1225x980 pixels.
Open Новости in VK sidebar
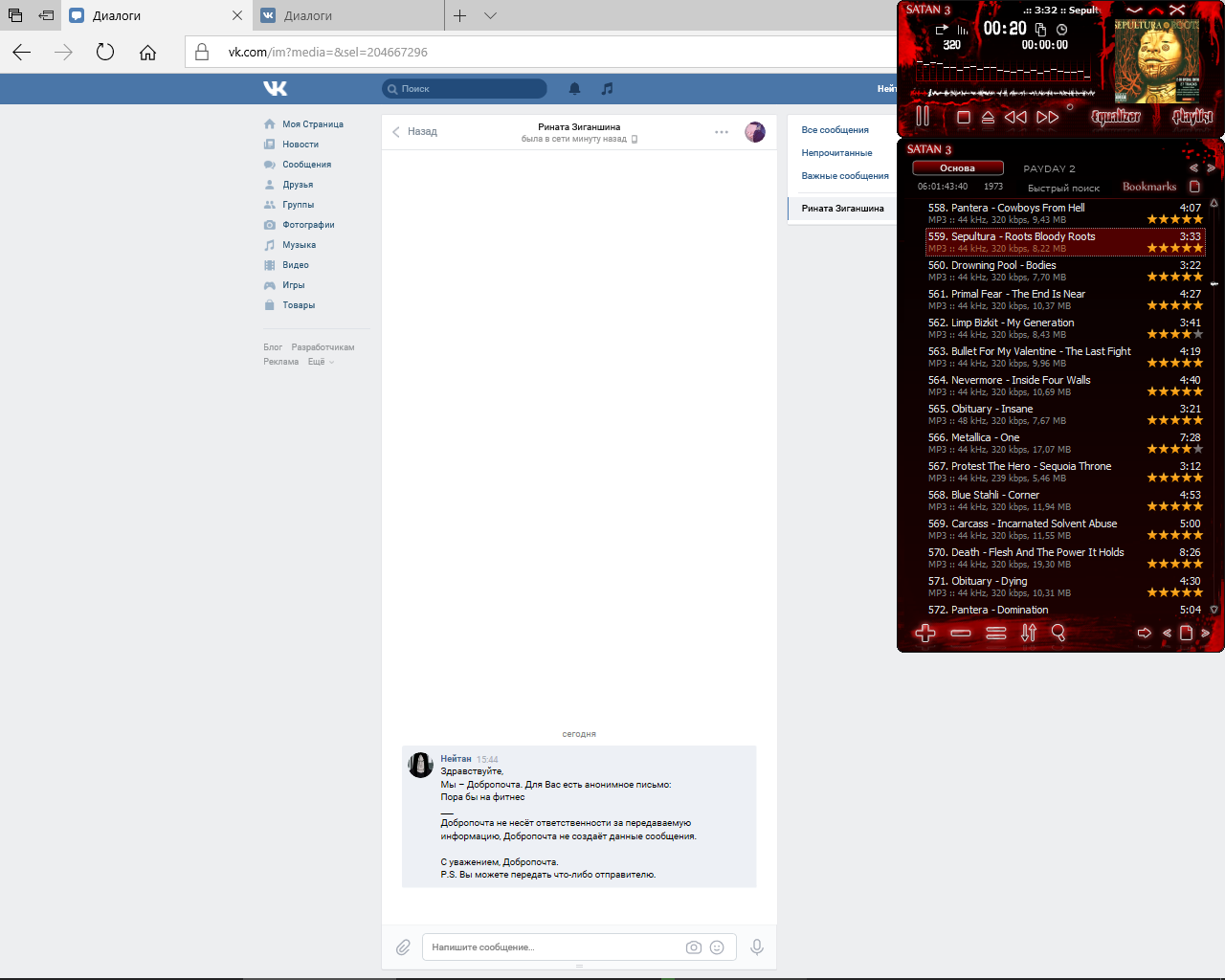[291, 145]
